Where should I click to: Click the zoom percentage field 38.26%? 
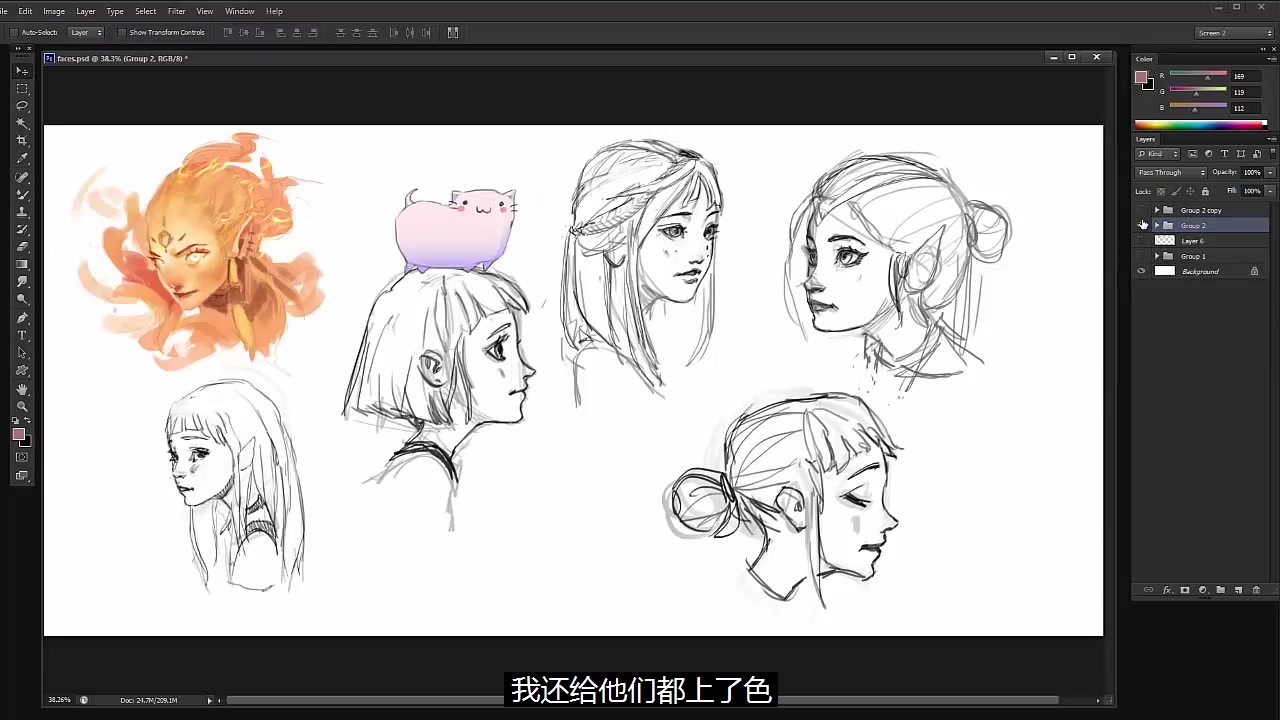[x=59, y=700]
